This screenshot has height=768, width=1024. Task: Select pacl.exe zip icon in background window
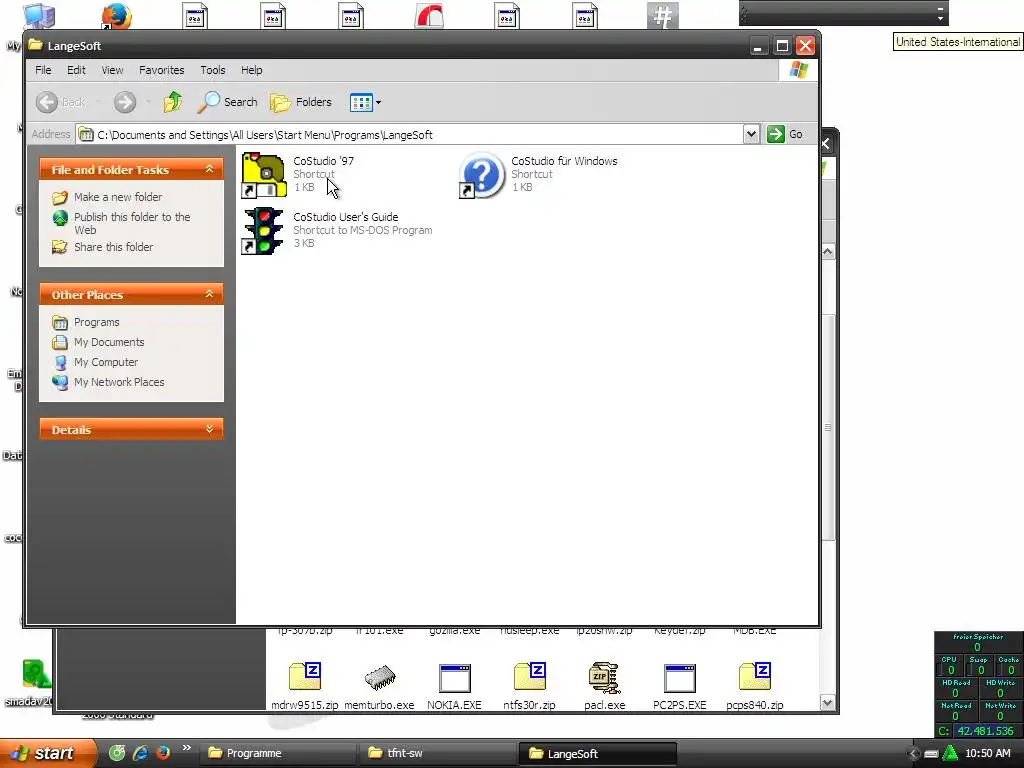click(604, 678)
